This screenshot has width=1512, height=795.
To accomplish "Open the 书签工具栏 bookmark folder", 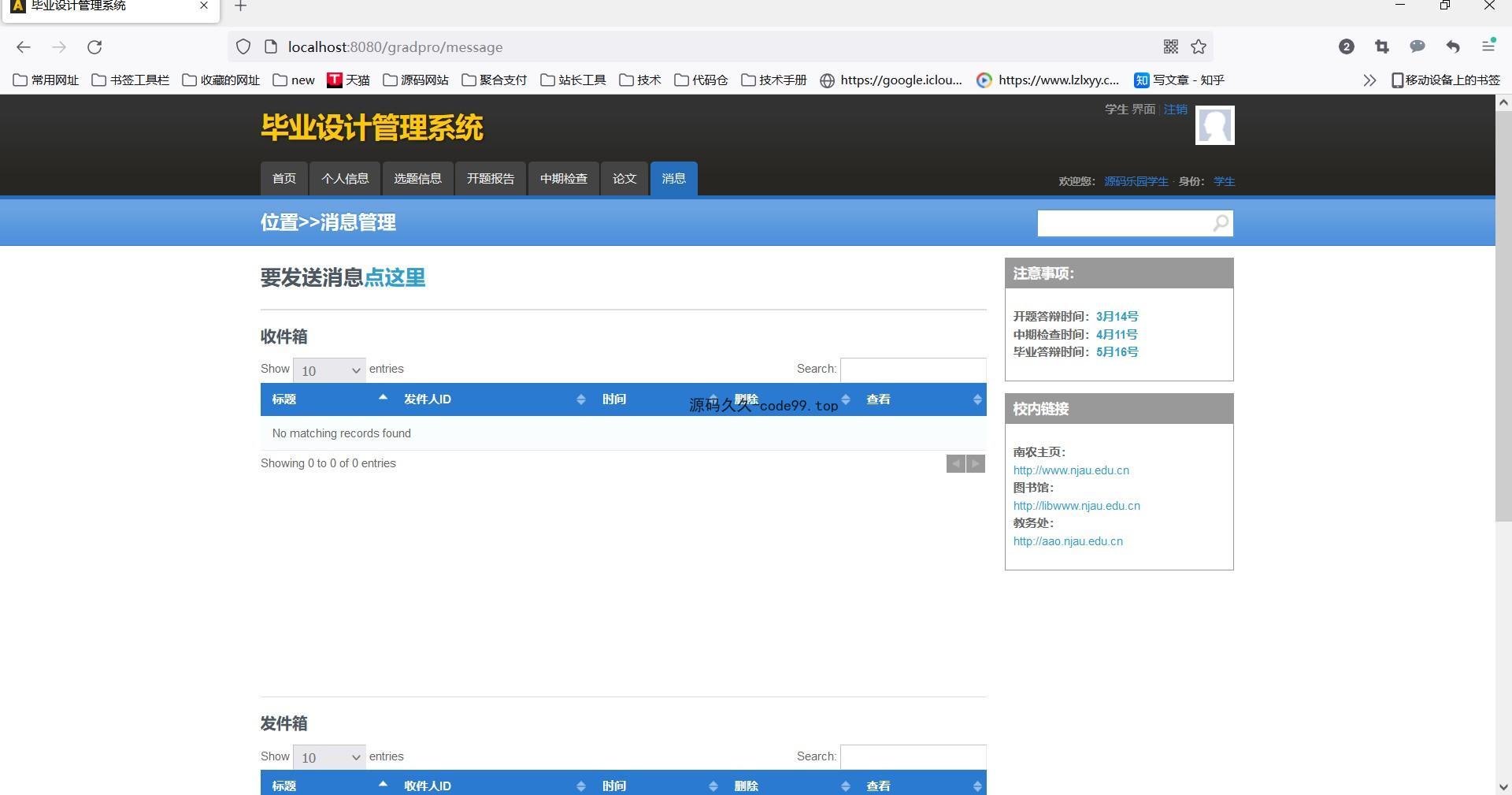I will (131, 80).
